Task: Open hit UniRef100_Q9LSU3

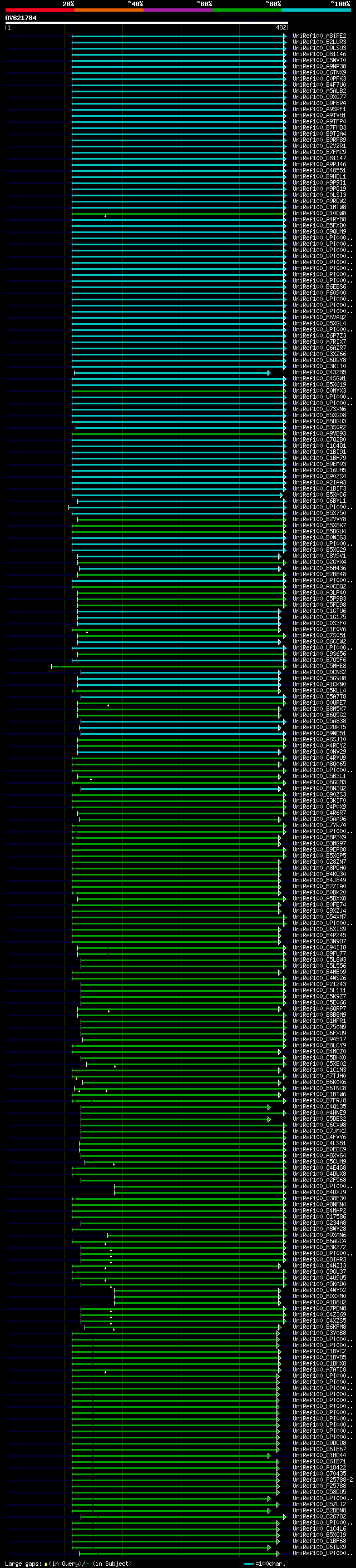Action: 319,48
